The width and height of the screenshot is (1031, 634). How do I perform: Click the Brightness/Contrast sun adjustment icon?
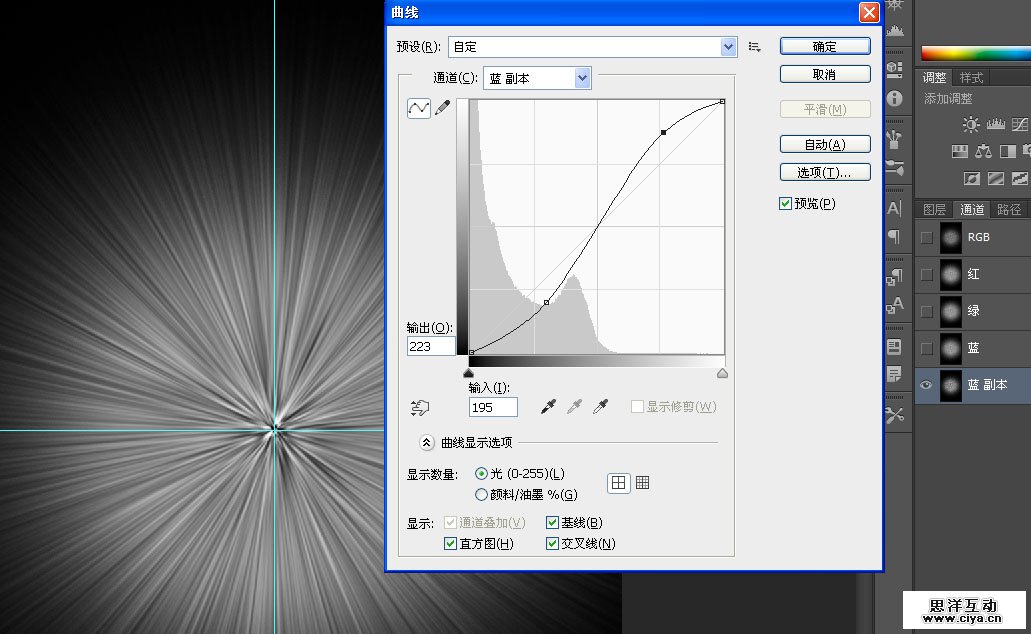point(970,125)
